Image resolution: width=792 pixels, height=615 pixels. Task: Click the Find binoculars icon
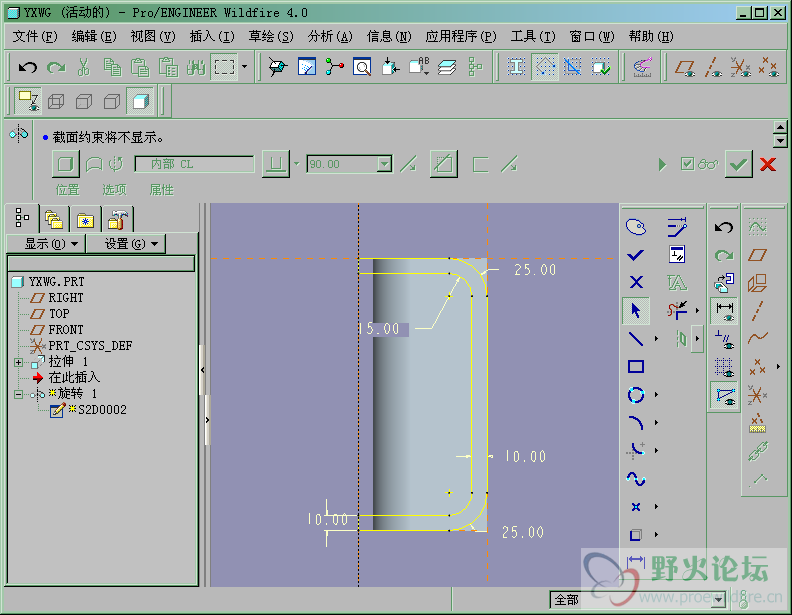click(196, 67)
